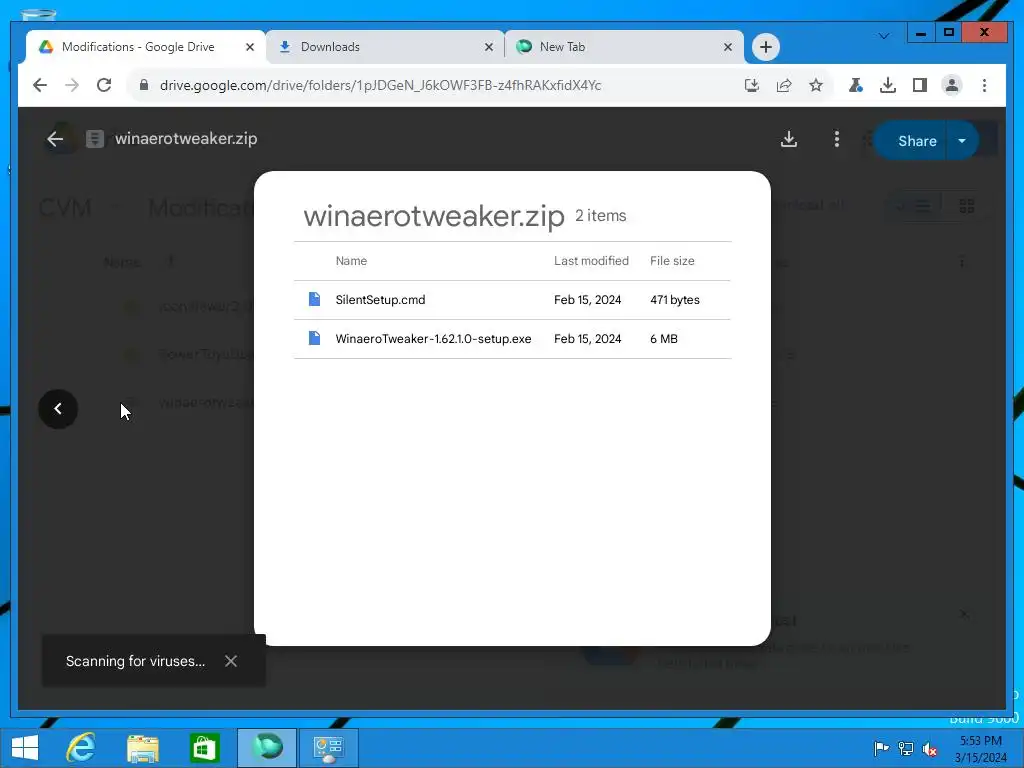Screen dimensions: 1024x768
Task: Open the Windows Store taskbar icon
Action: (204, 748)
